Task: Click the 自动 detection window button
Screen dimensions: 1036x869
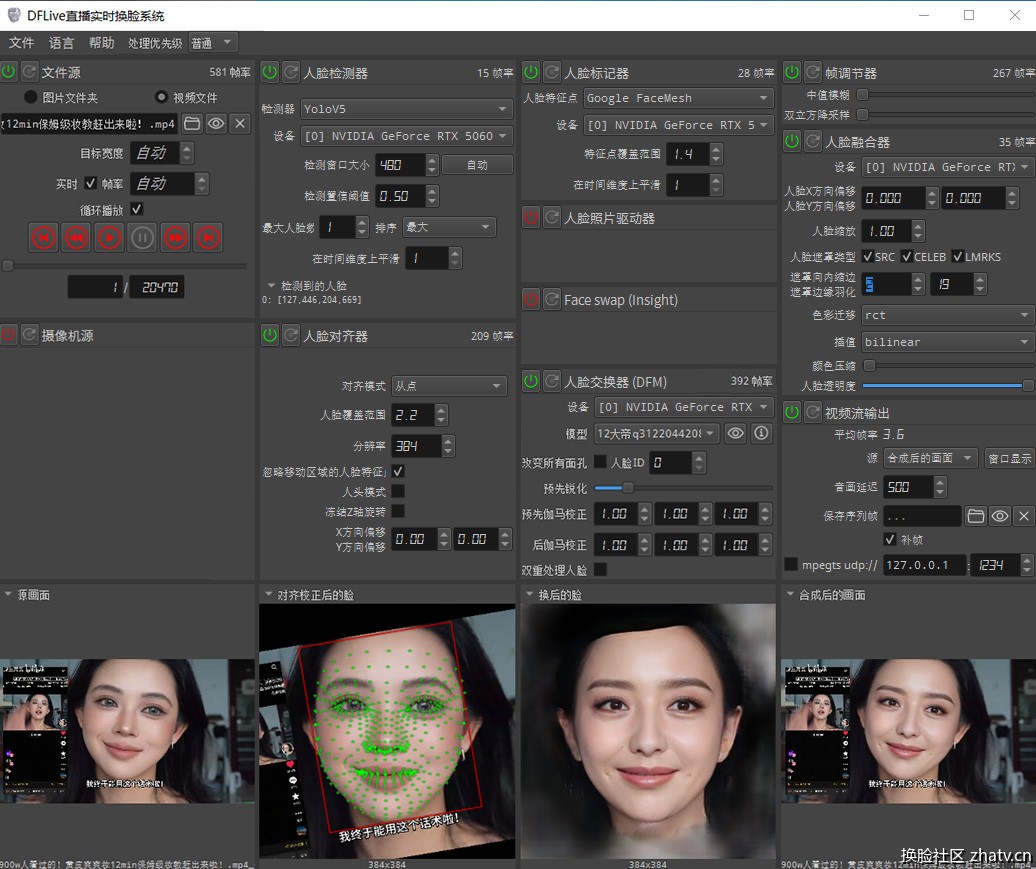Action: 477,165
